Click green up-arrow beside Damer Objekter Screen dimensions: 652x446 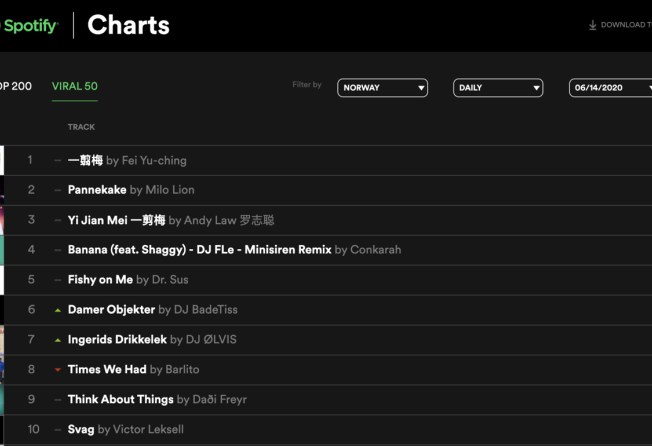pyautogui.click(x=58, y=310)
